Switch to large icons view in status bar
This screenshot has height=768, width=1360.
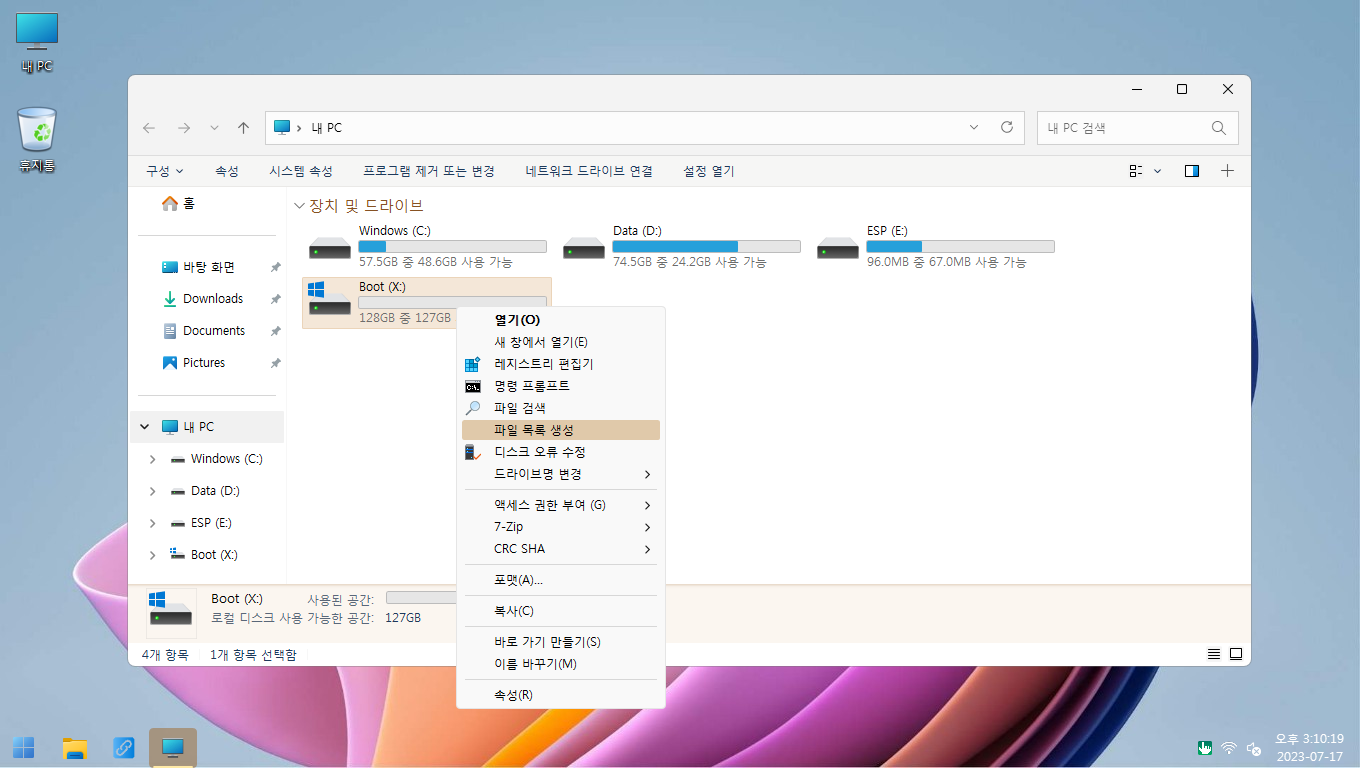coord(1236,654)
